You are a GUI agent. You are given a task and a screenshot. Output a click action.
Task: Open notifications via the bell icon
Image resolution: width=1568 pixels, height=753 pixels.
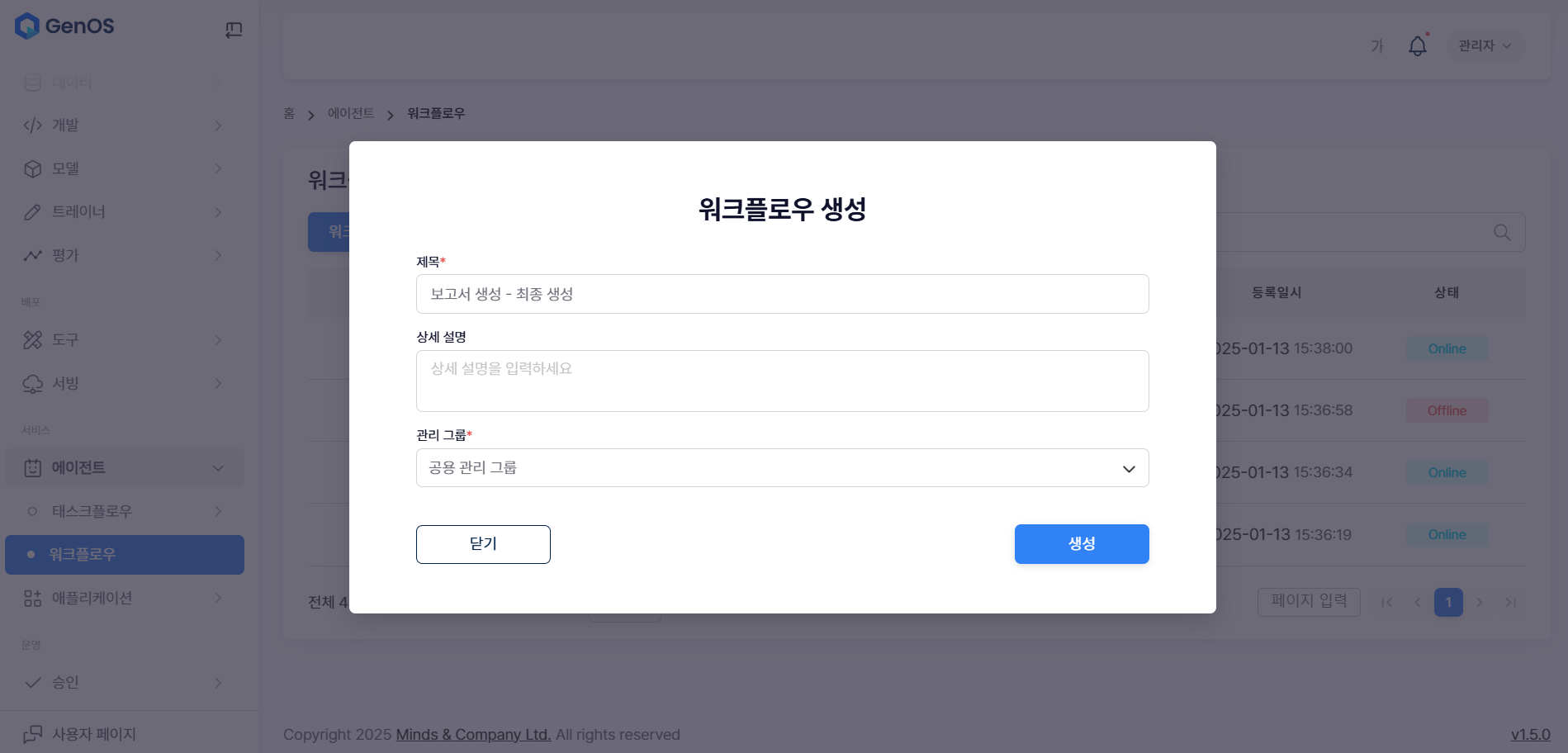(1417, 46)
